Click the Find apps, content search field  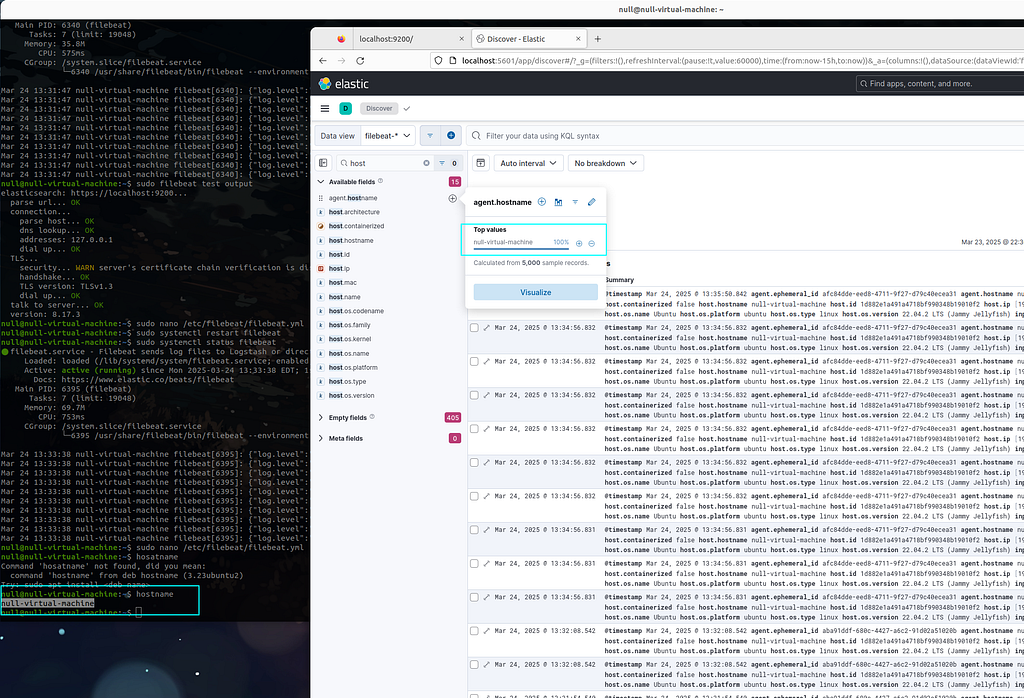point(940,84)
